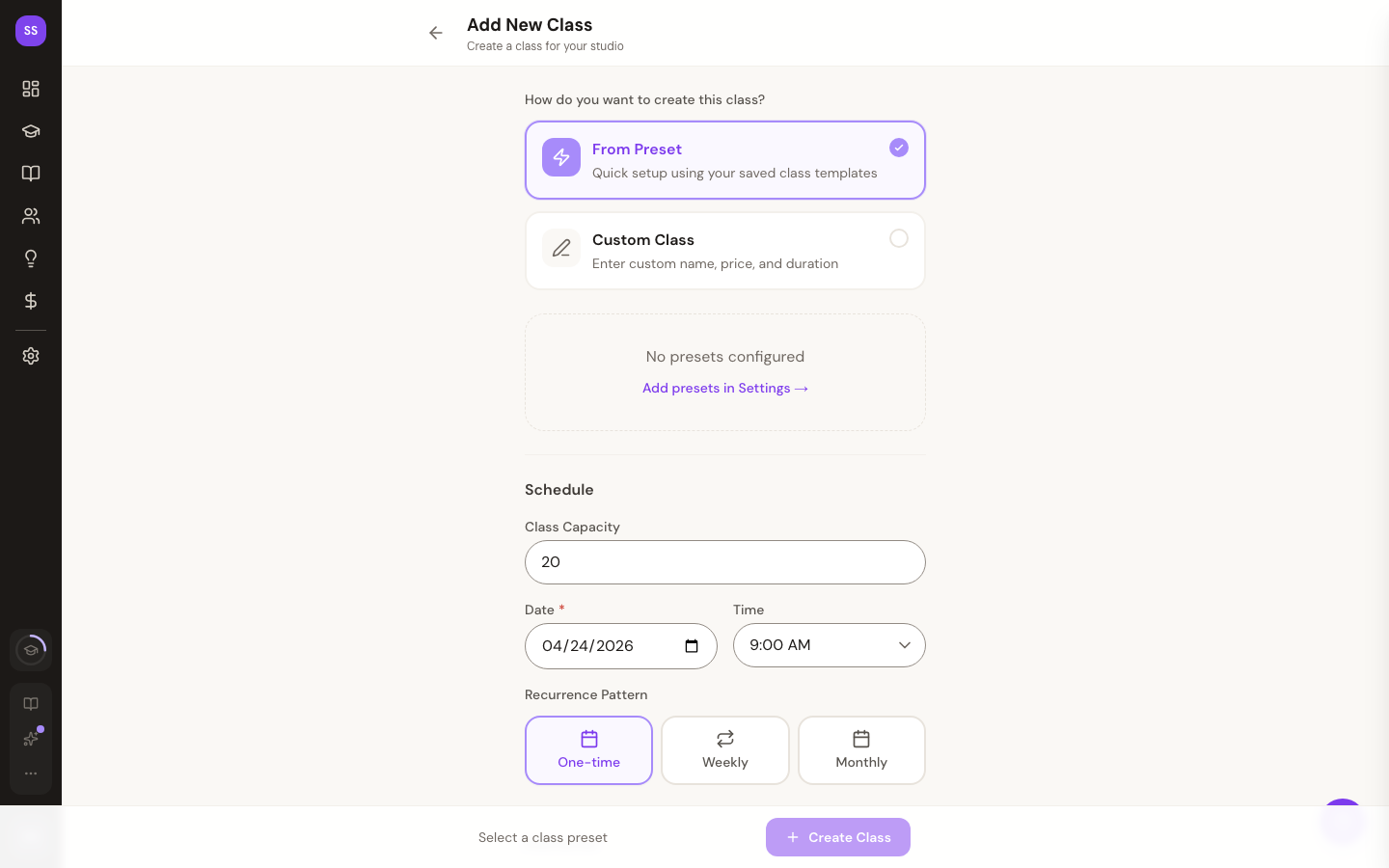
Task: Open the dollar sign payments icon
Action: (31, 301)
